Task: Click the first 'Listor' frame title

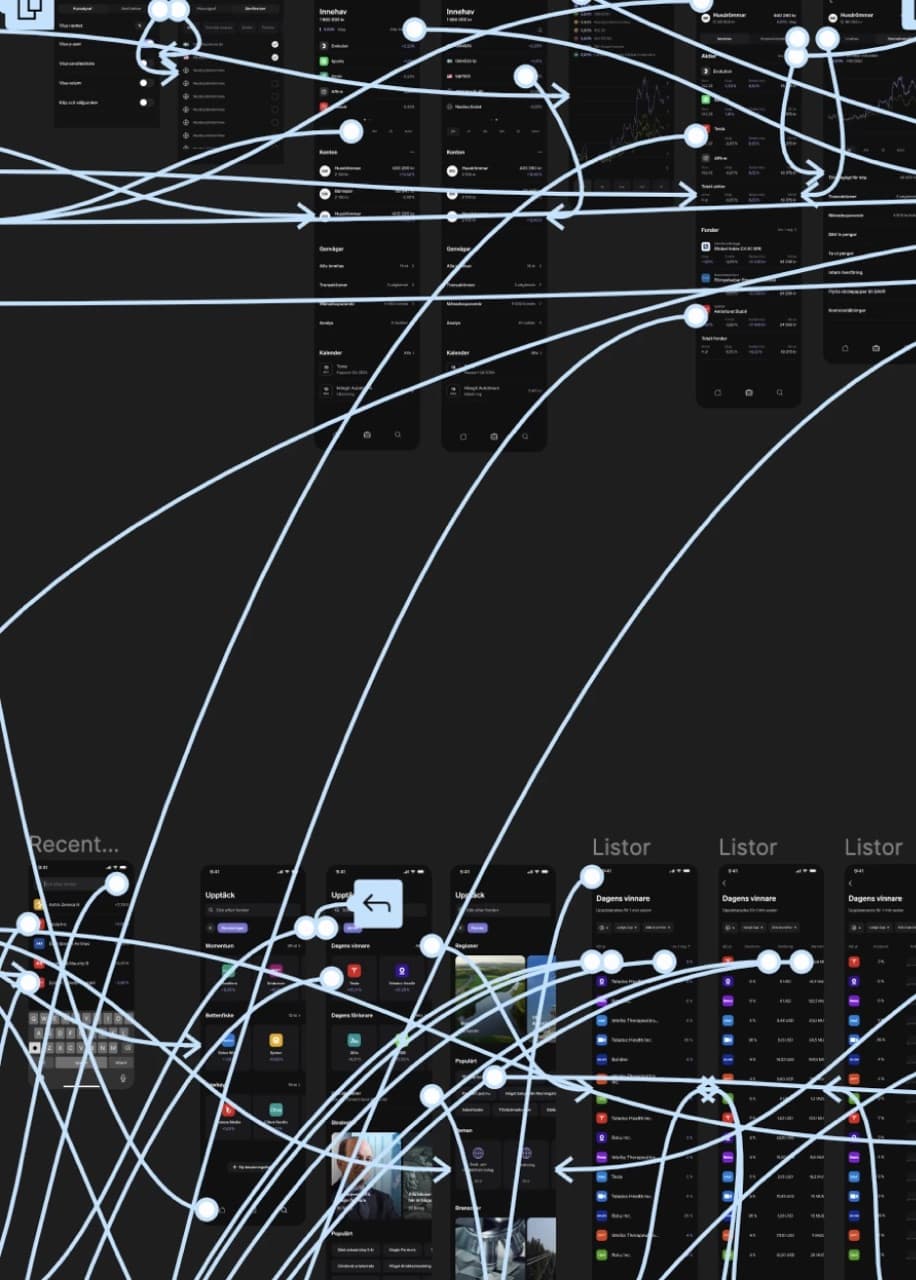Action: [621, 848]
